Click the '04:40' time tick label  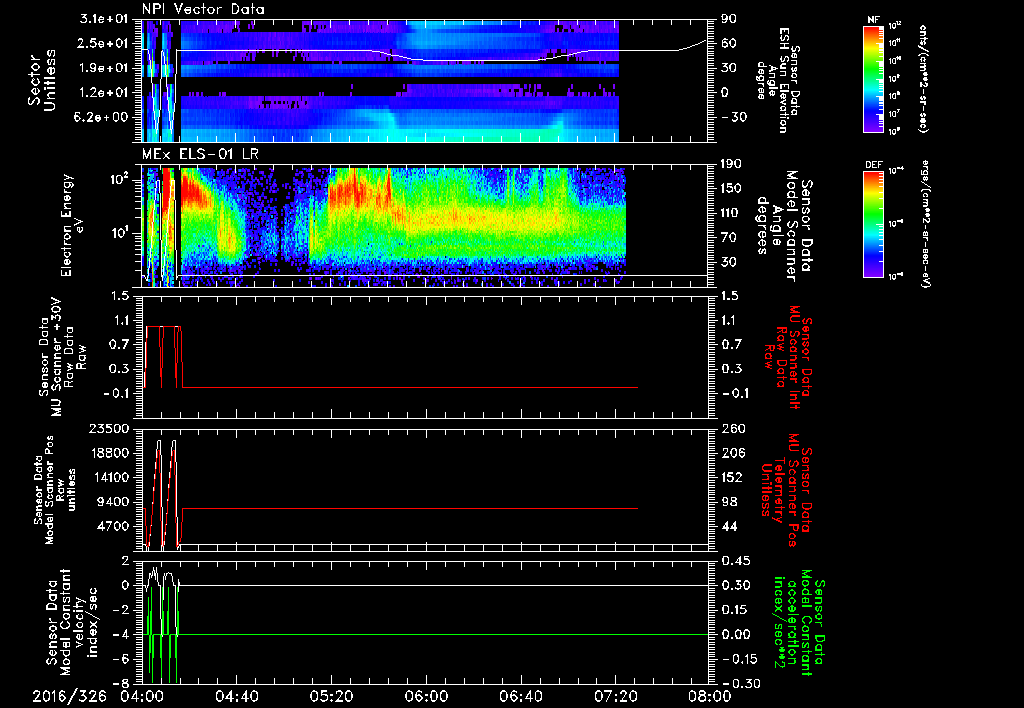(236, 696)
